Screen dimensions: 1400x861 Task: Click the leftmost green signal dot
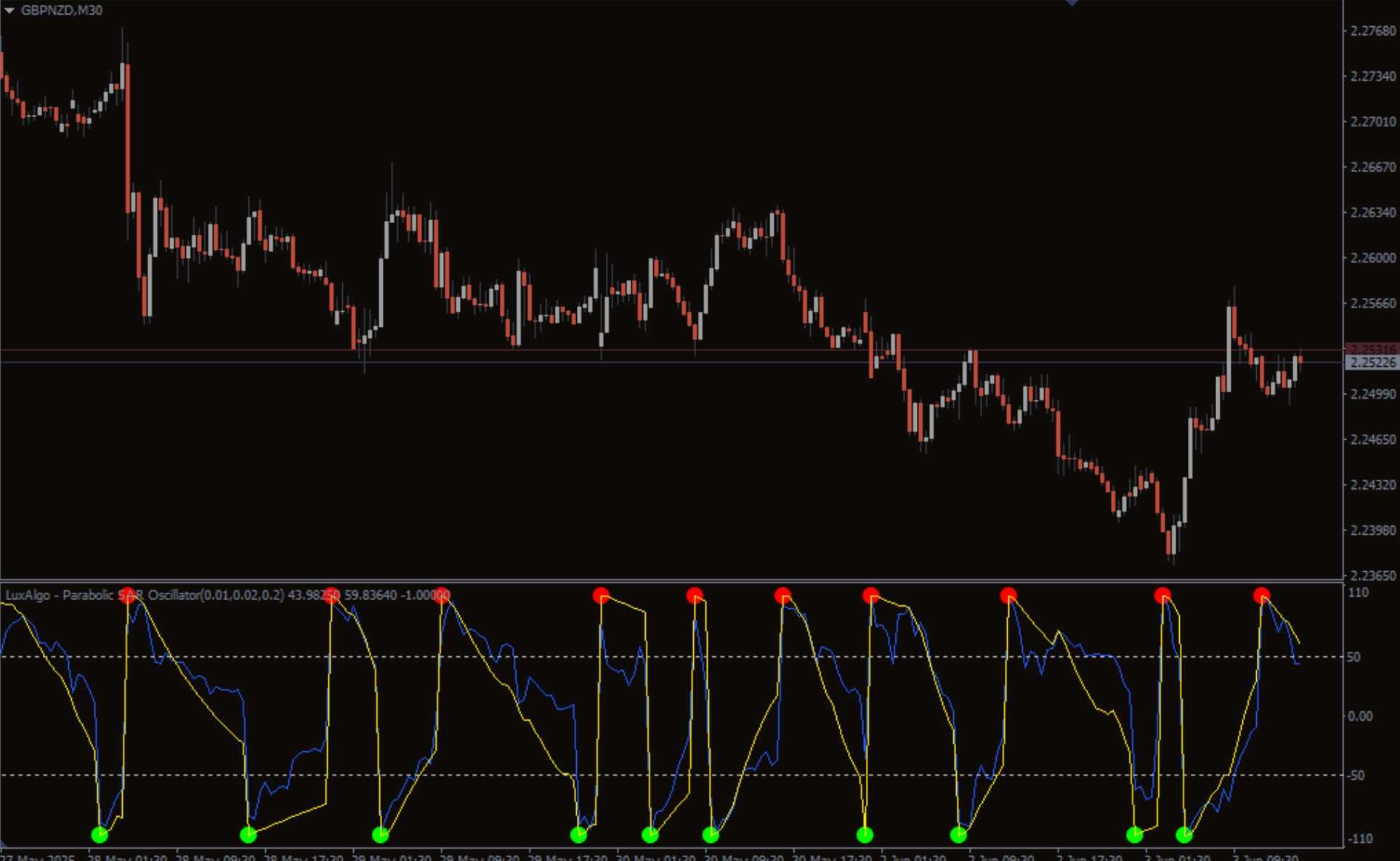pyautogui.click(x=100, y=835)
